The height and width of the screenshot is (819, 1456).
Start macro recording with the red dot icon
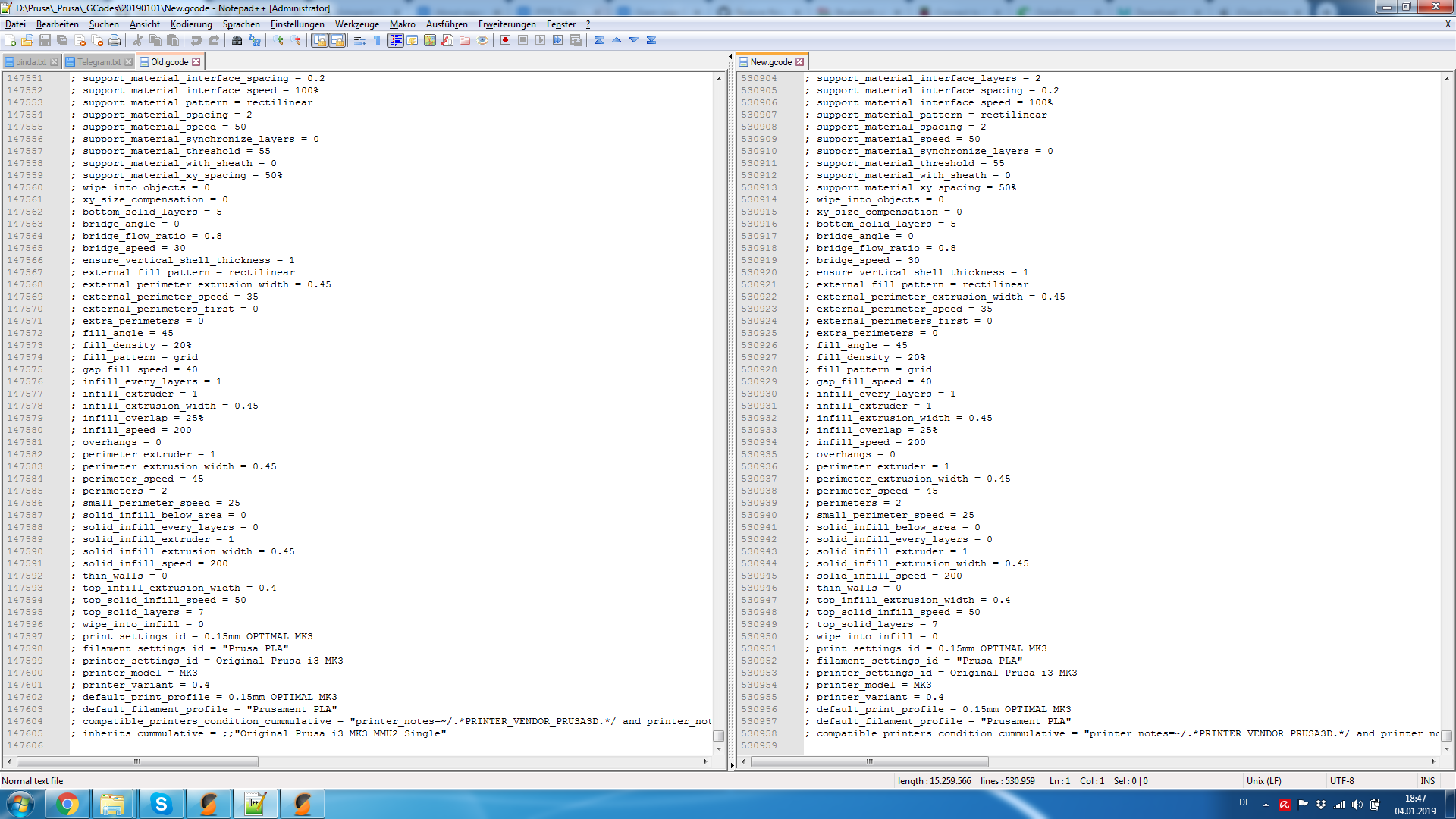click(505, 40)
